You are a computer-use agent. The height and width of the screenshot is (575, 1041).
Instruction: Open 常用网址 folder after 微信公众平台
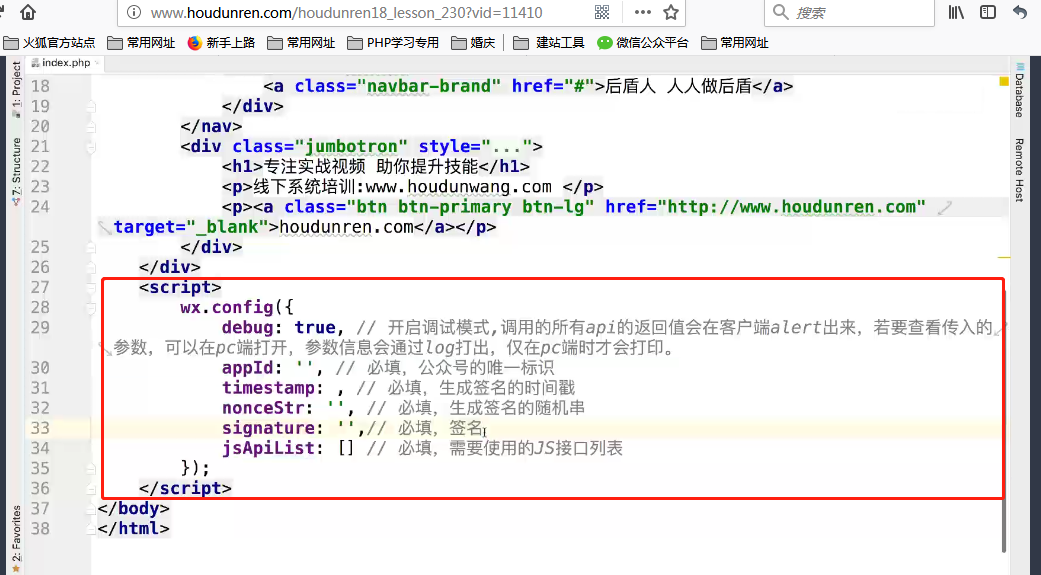tap(735, 42)
